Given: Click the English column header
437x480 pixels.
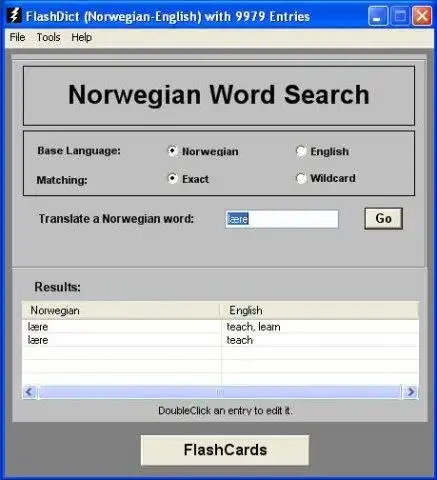Looking at the screenshot, I should tap(319, 311).
